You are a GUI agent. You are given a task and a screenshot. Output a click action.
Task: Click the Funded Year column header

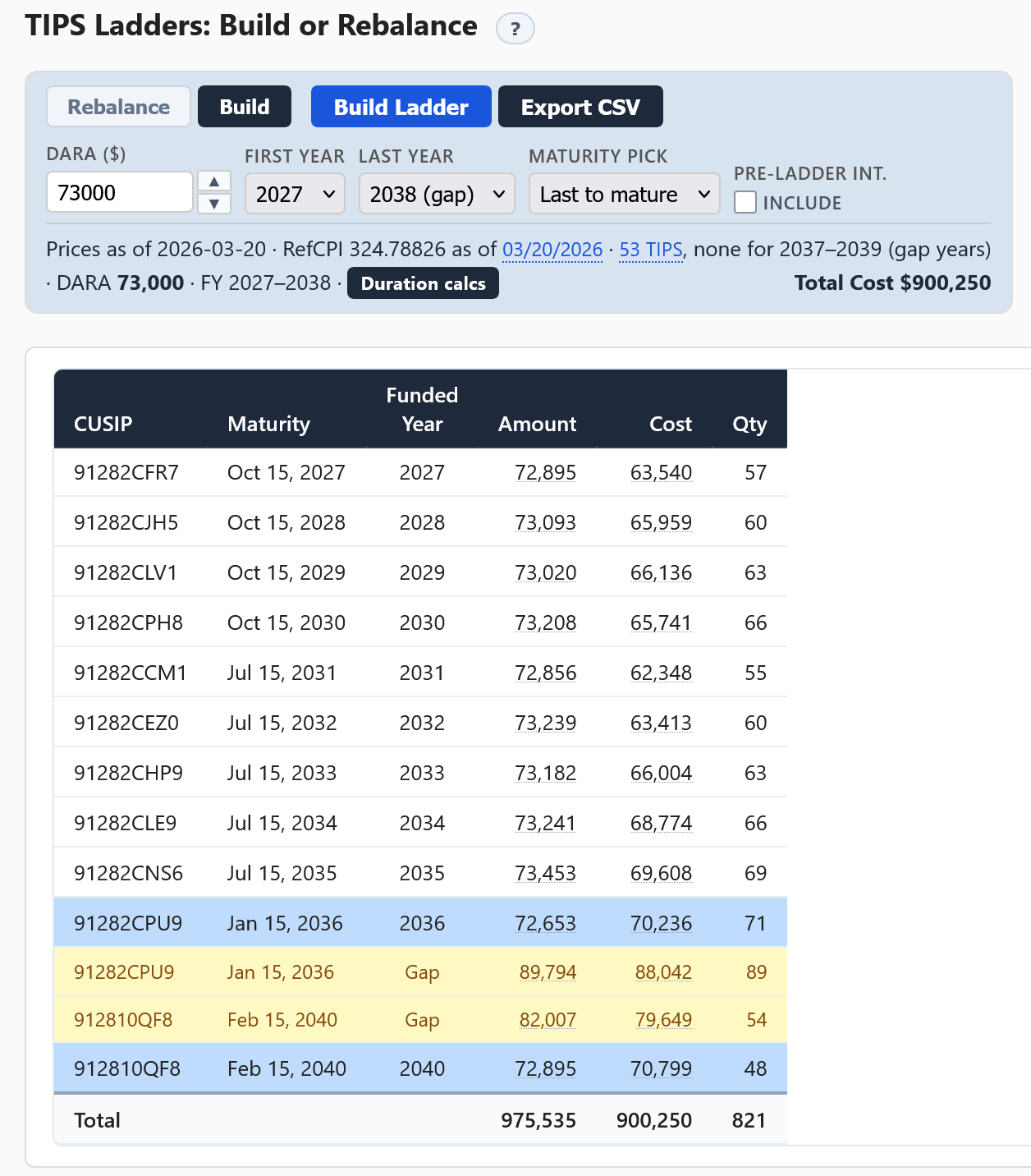(422, 410)
